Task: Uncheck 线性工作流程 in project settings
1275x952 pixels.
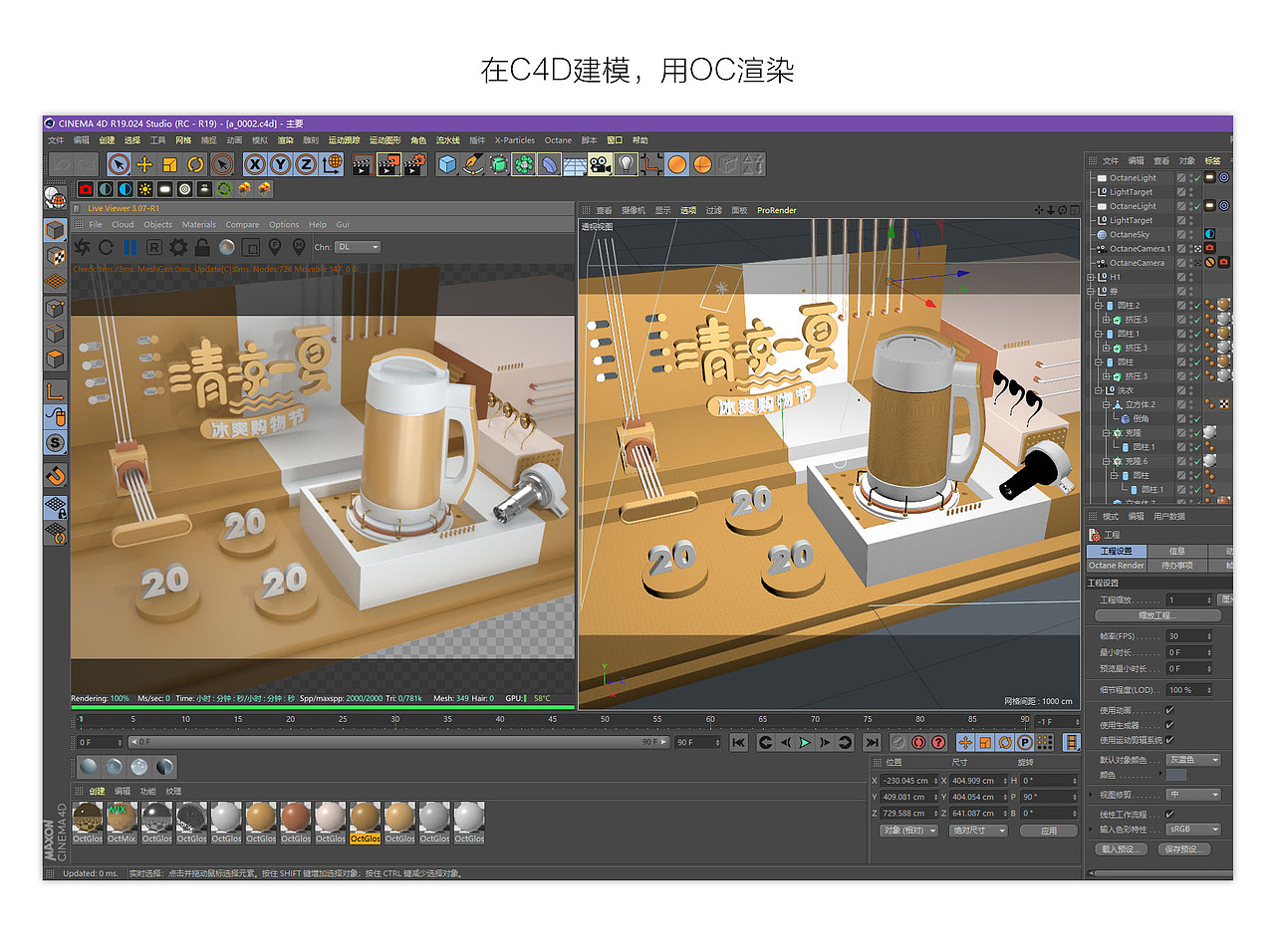Action: click(1170, 815)
